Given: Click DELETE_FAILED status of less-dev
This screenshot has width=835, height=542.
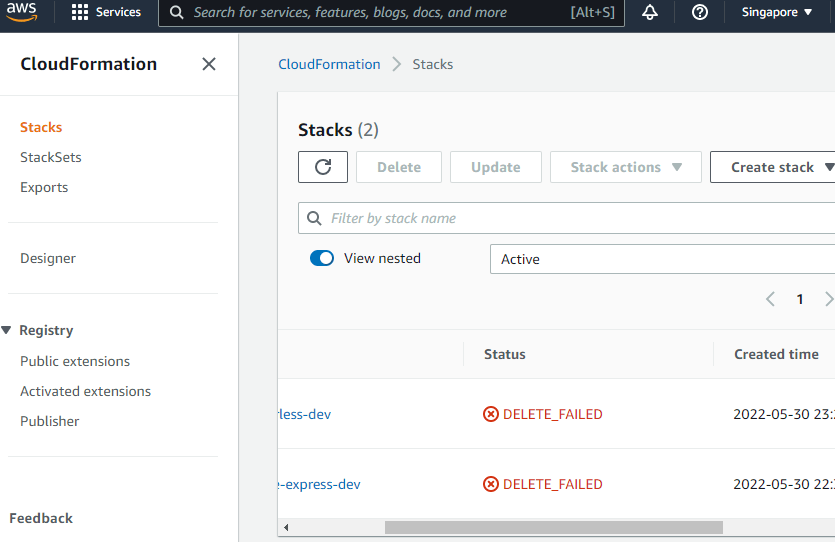Looking at the screenshot, I should coord(553,414).
